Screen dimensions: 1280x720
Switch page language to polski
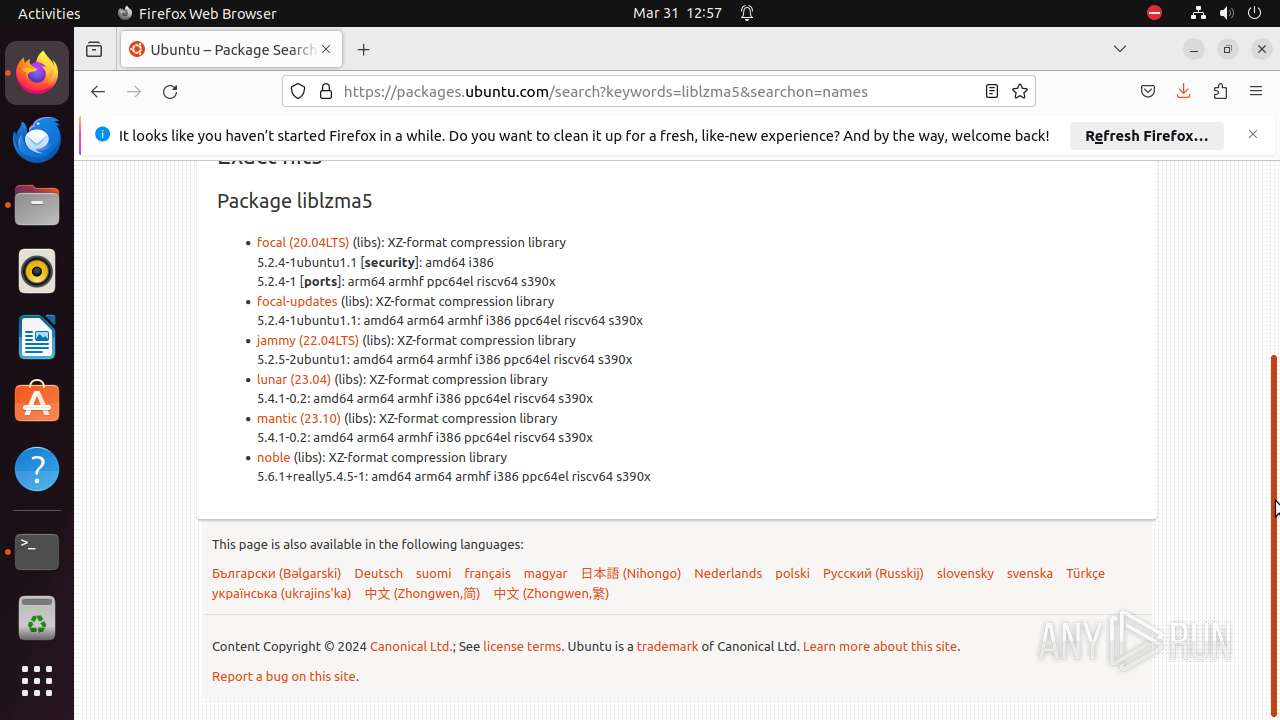[x=792, y=573]
